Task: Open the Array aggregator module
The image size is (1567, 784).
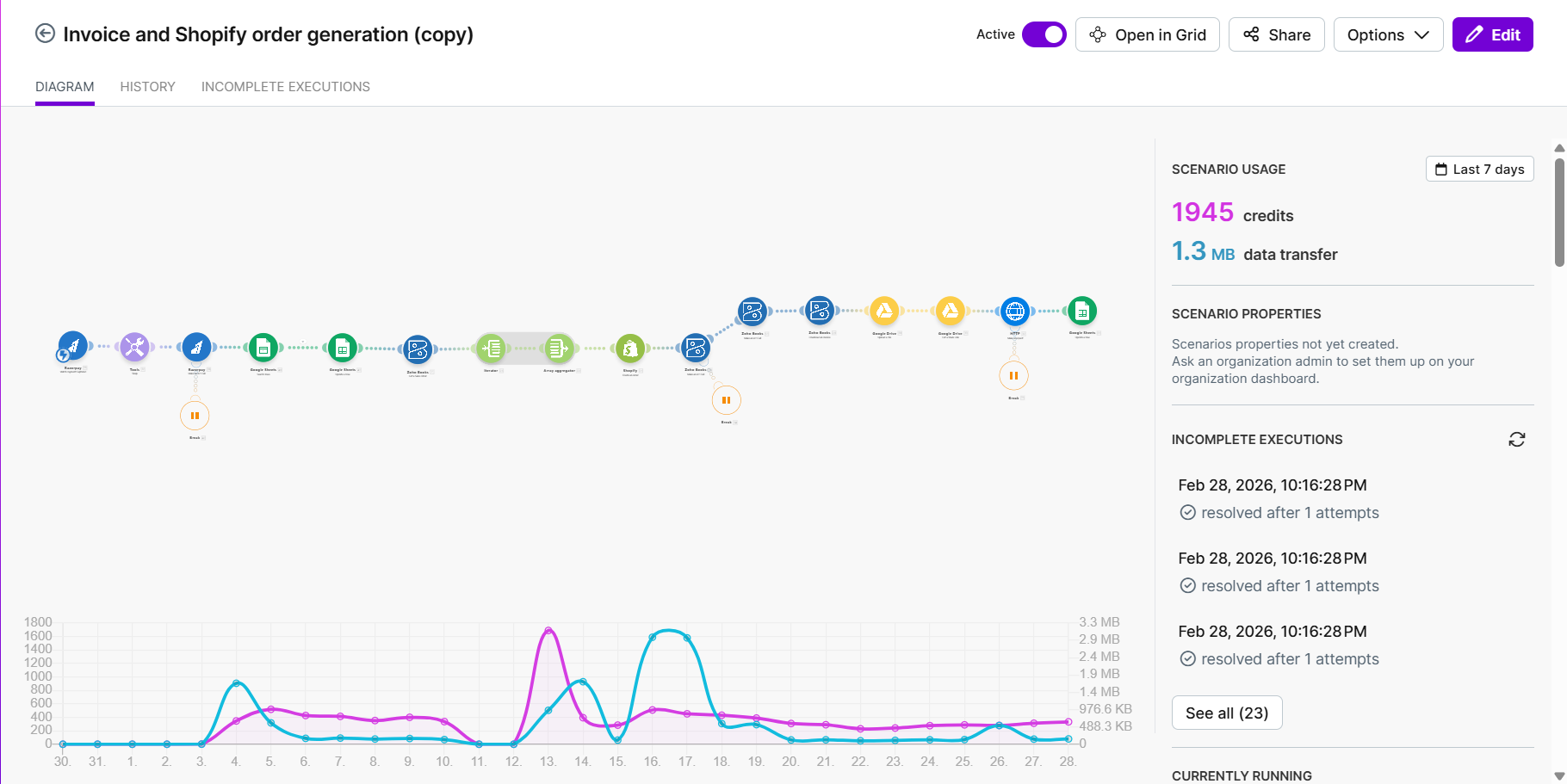Action: tap(558, 348)
